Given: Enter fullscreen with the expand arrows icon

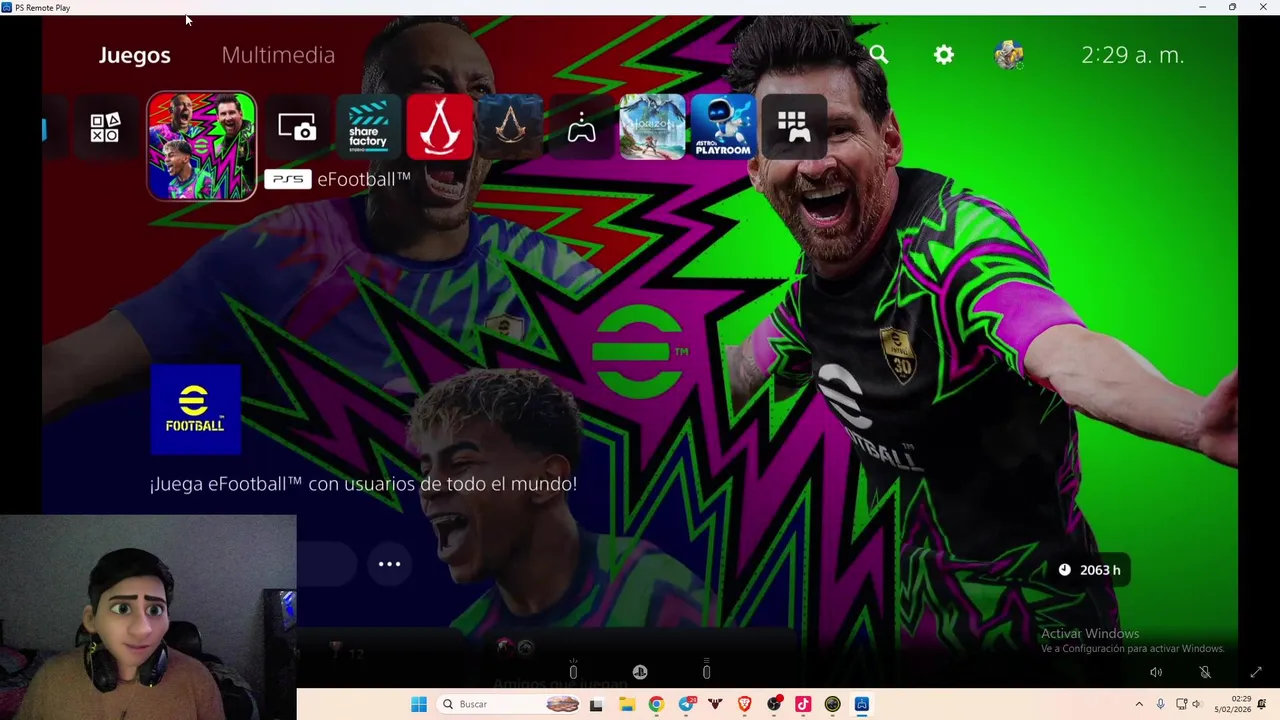Looking at the screenshot, I should [x=1256, y=672].
